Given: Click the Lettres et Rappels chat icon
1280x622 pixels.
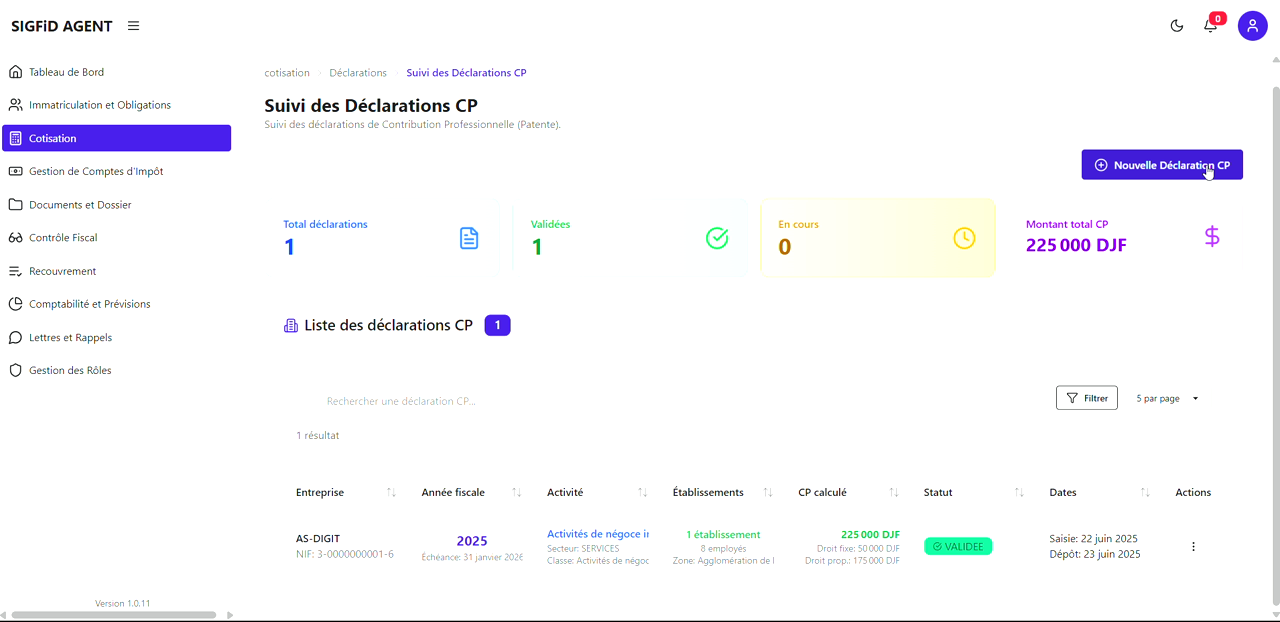Looking at the screenshot, I should pos(15,337).
